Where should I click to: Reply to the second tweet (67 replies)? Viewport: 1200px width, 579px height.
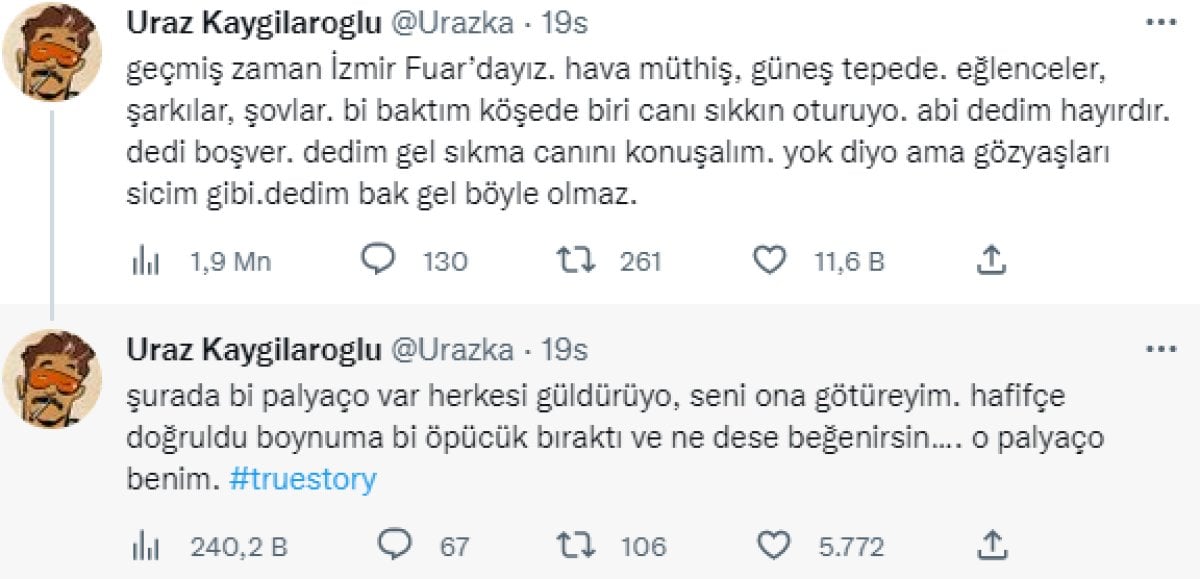coord(397,545)
